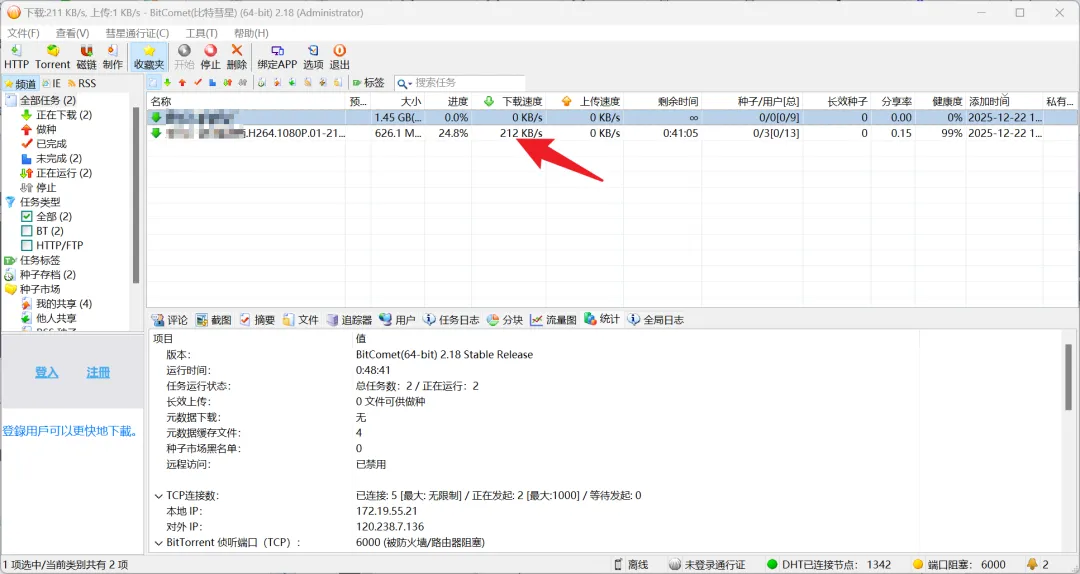Click the 停止 stop toolbar button
The image size is (1080, 574).
(210, 57)
